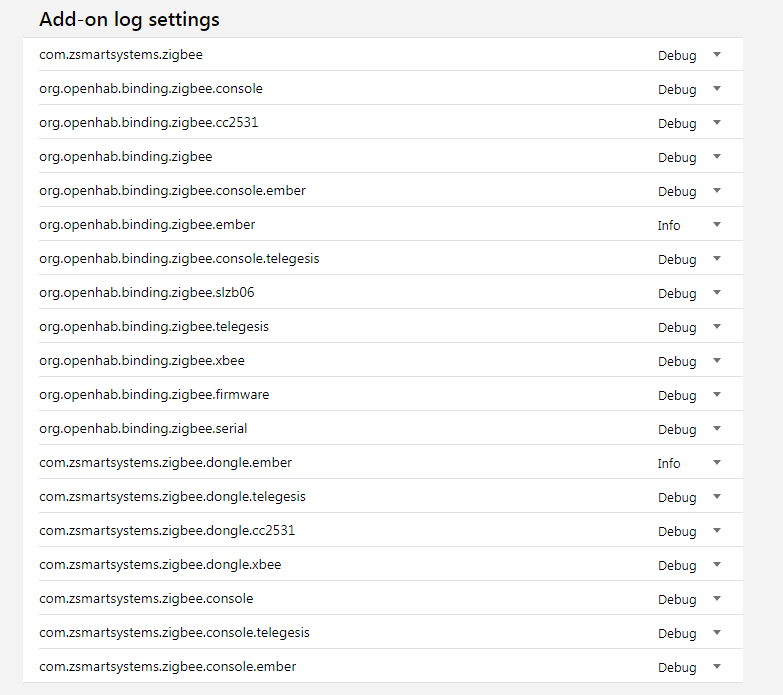Click Info level dropdown for org.openhab.binding.zigbee.ember

click(689, 225)
